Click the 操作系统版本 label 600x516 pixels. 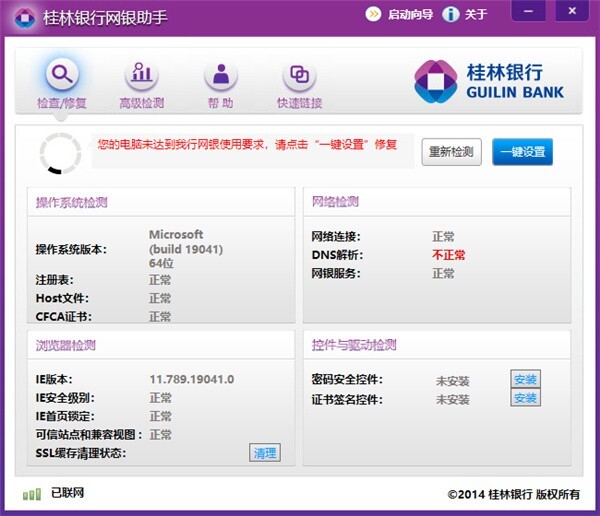click(x=71, y=249)
